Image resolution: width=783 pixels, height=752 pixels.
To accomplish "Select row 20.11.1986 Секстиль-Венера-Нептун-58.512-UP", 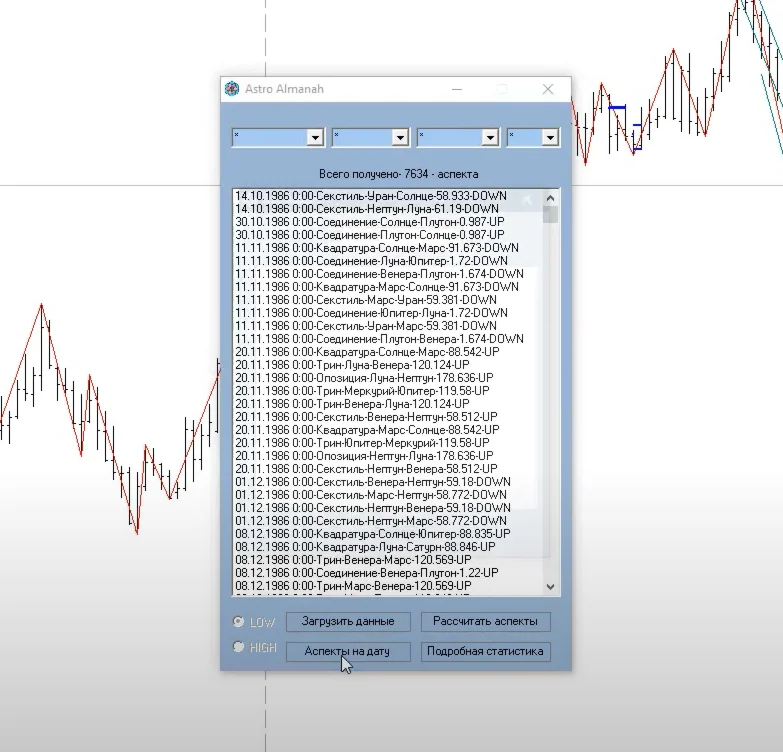I will [x=388, y=416].
